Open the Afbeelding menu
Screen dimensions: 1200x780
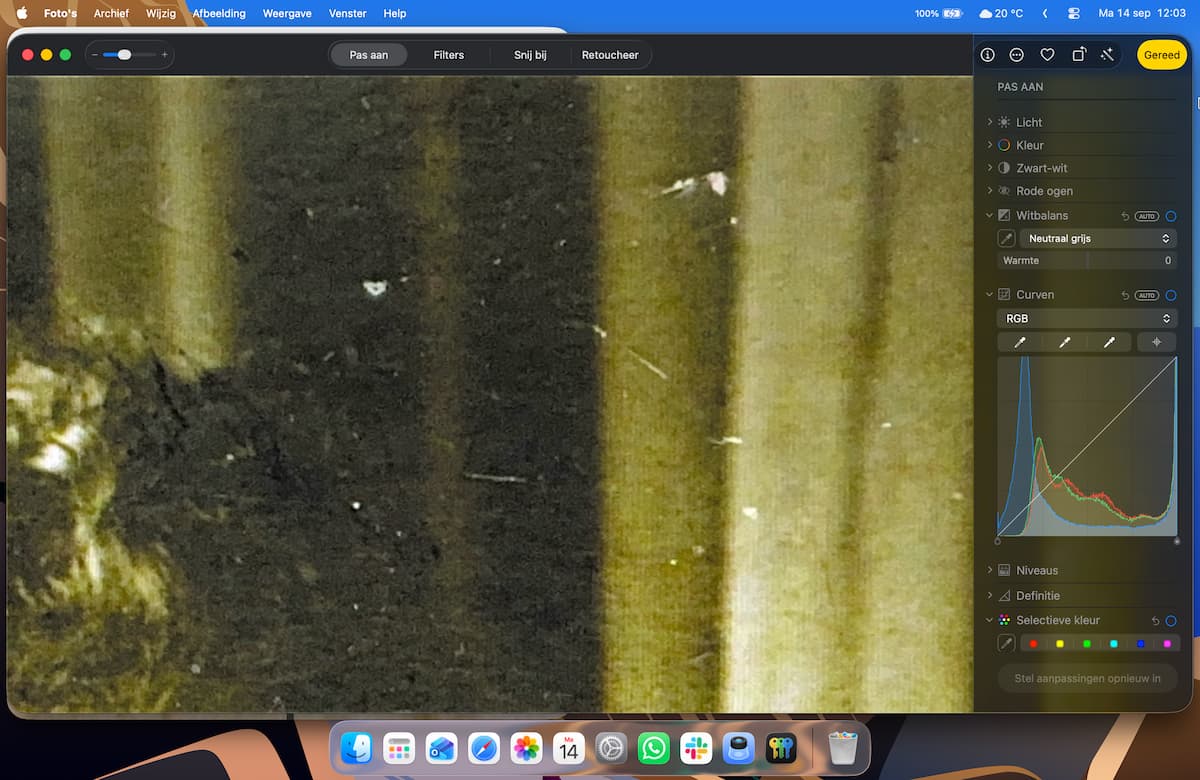219,13
